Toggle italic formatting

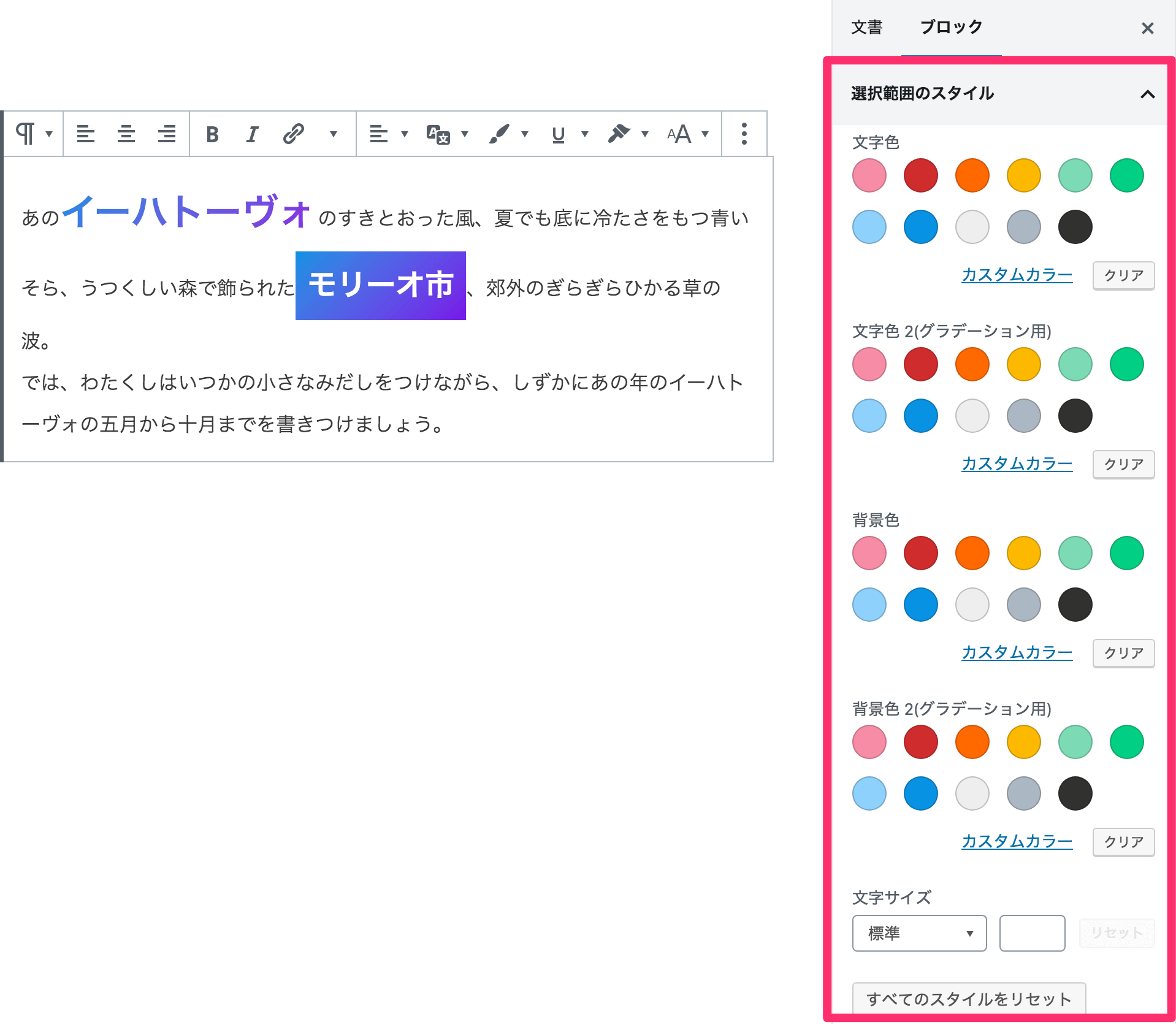252,134
